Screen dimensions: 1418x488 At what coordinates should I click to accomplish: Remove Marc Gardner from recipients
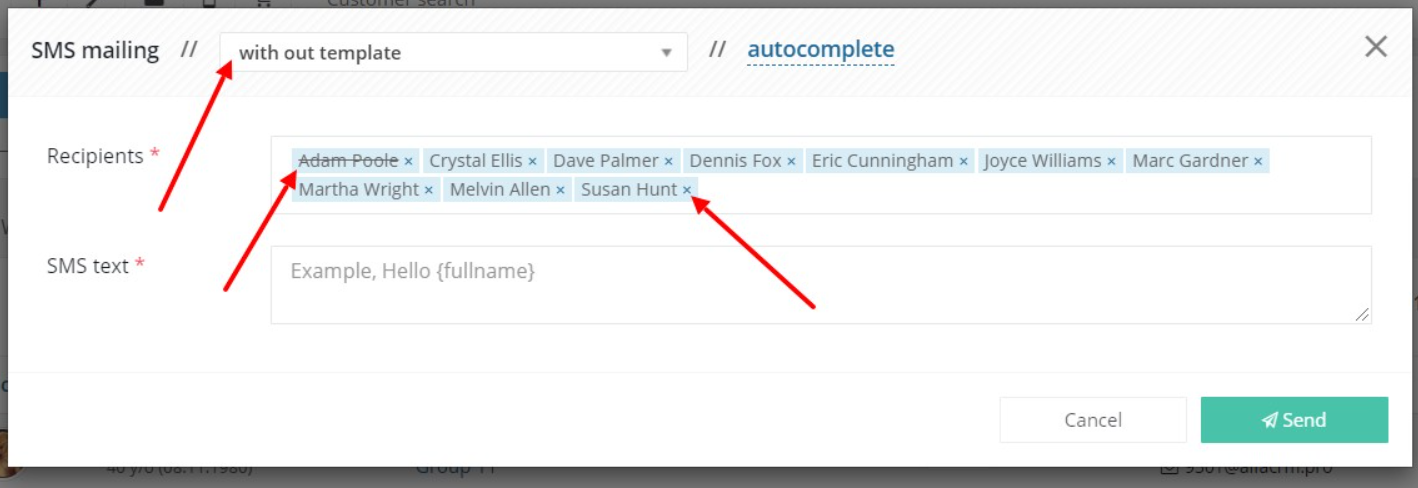[x=1258, y=161]
